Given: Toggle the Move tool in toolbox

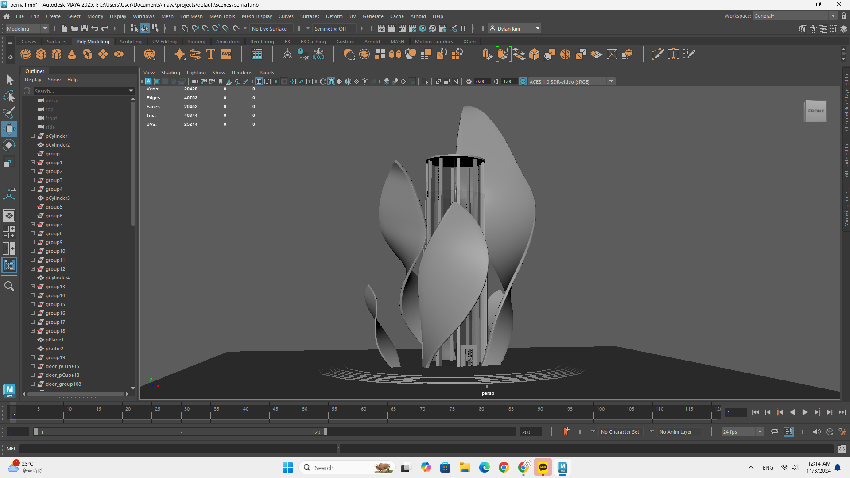Looking at the screenshot, I should click(x=9, y=129).
